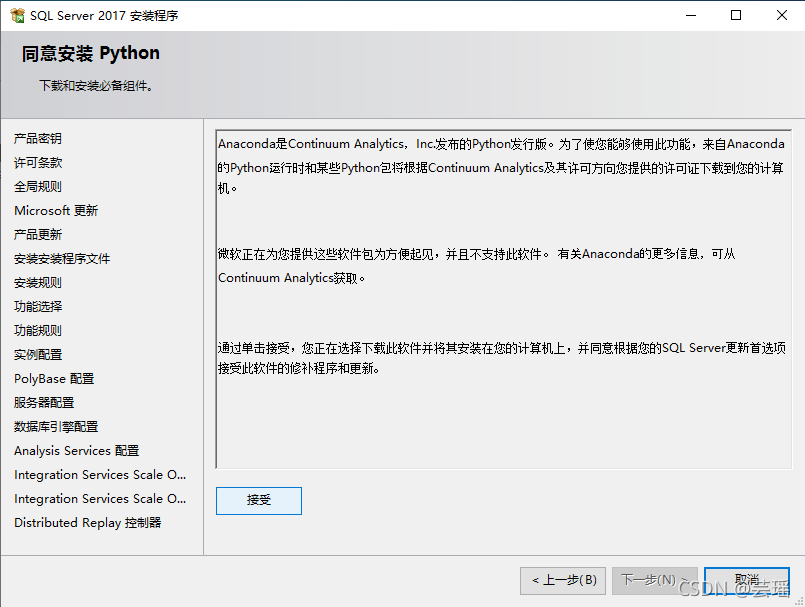
Task: Click the 下载和安装必备组件 subtitle text
Action: (x=96, y=86)
